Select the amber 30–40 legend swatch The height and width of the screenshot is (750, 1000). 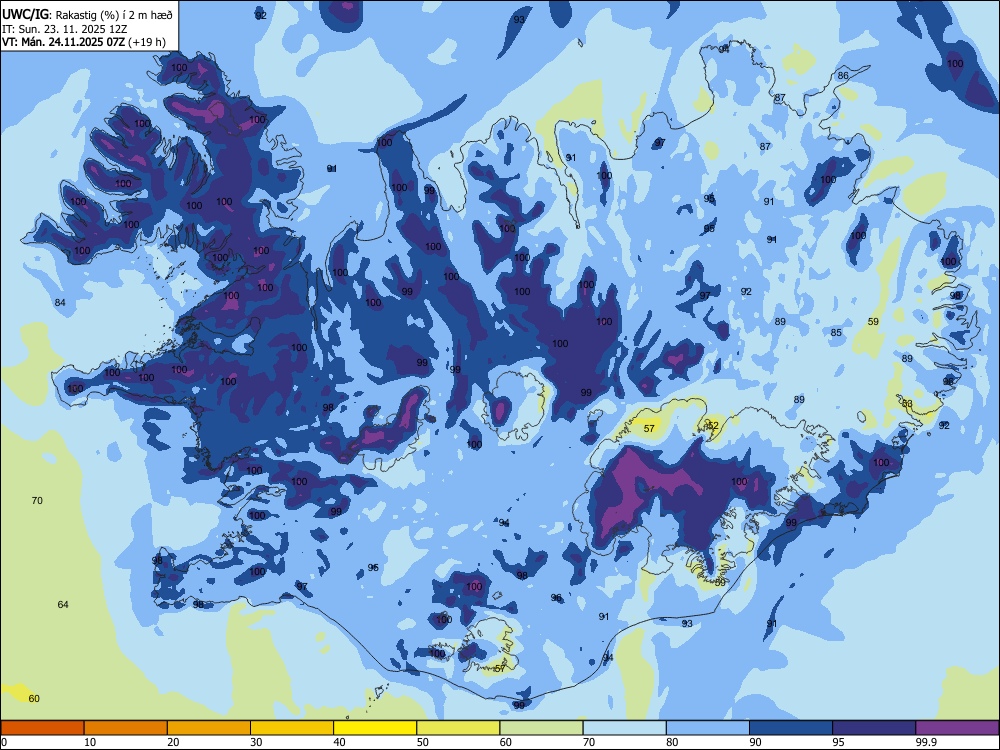292,728
